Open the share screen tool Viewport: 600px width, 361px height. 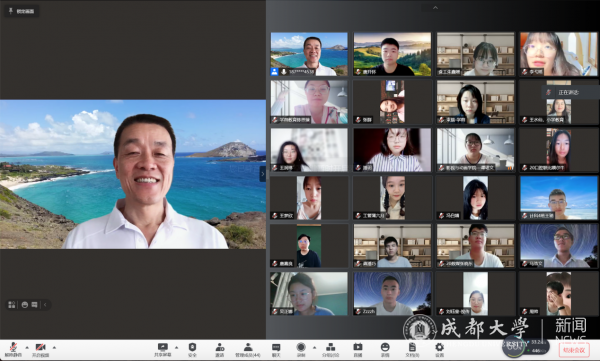tap(163, 350)
